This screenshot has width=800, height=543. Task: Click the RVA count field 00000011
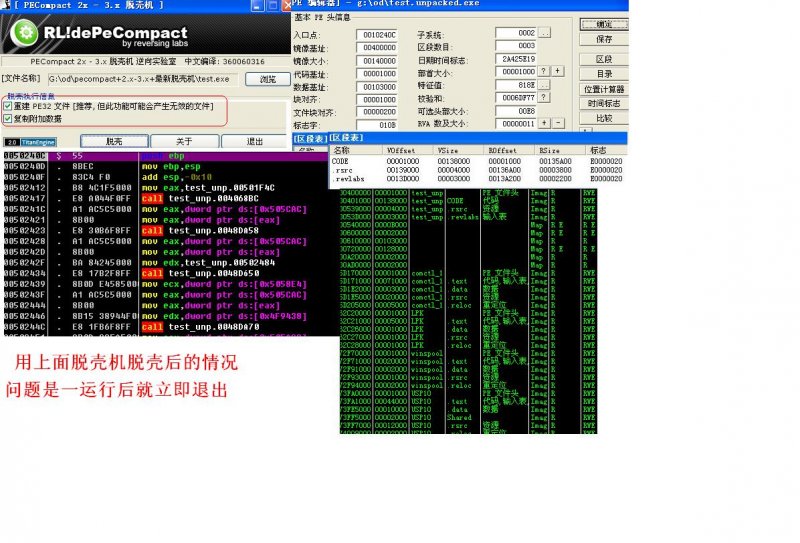pyautogui.click(x=516, y=124)
